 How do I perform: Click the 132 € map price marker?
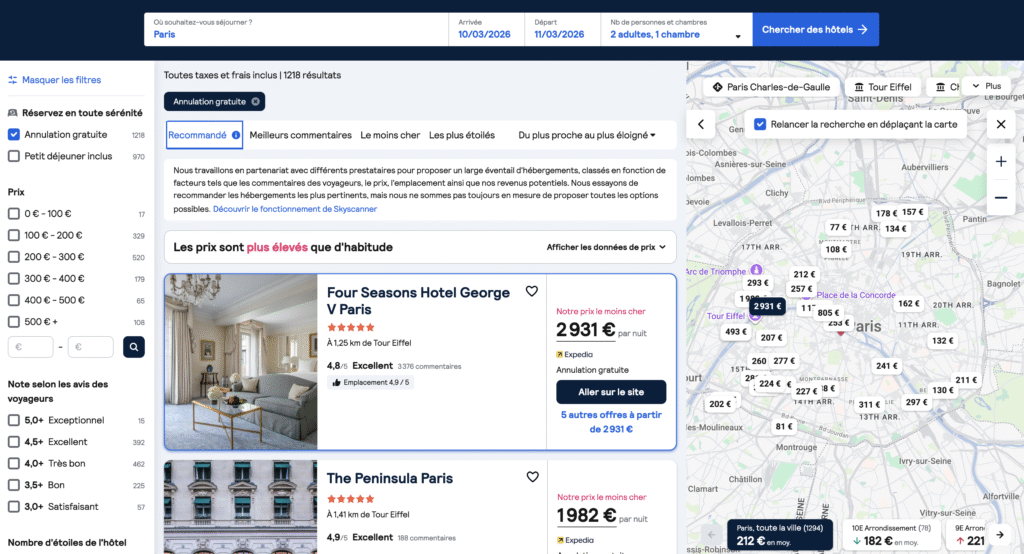click(942, 340)
